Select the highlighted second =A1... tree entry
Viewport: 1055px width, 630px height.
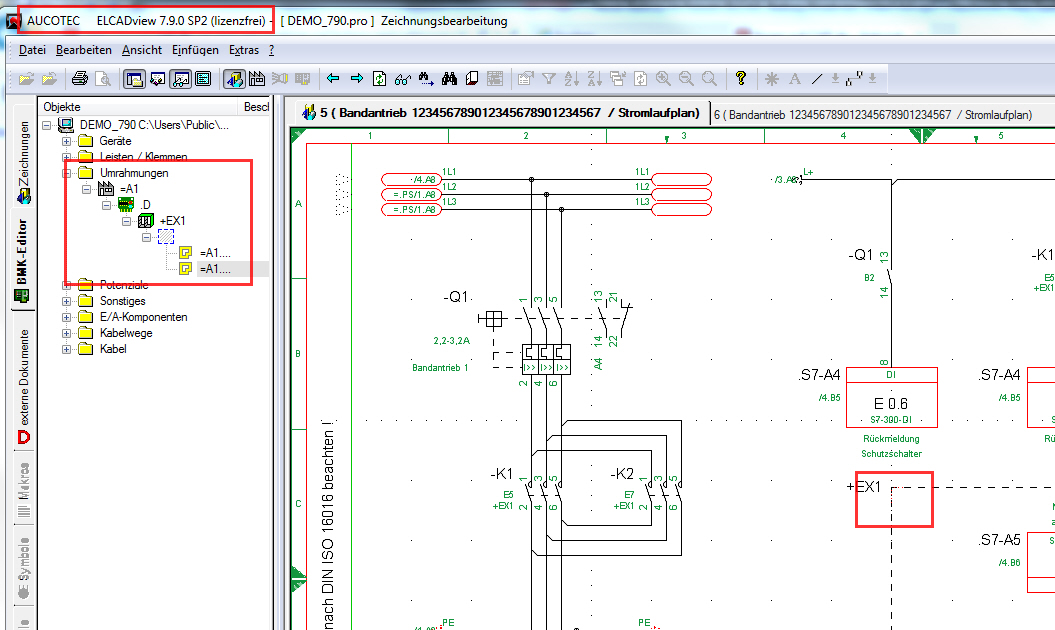(x=215, y=269)
